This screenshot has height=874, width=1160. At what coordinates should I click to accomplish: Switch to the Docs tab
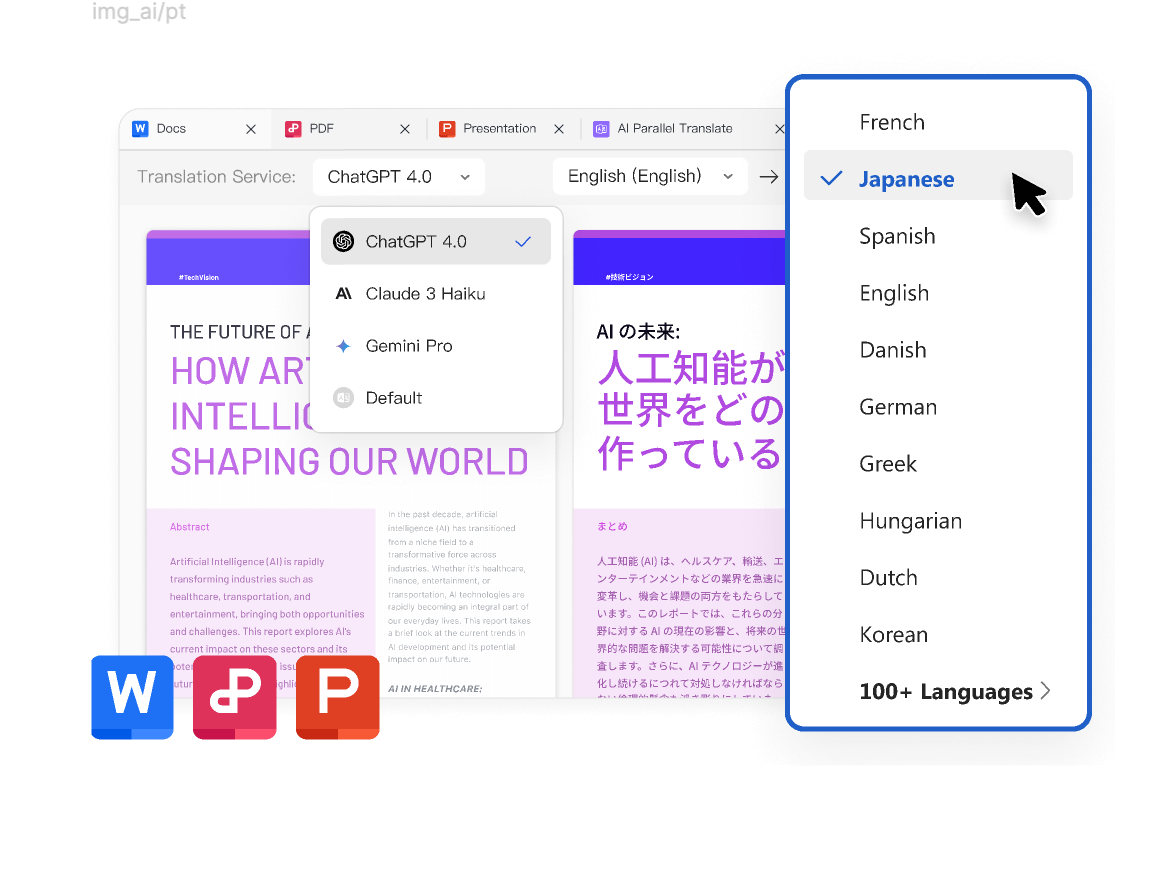click(x=194, y=129)
